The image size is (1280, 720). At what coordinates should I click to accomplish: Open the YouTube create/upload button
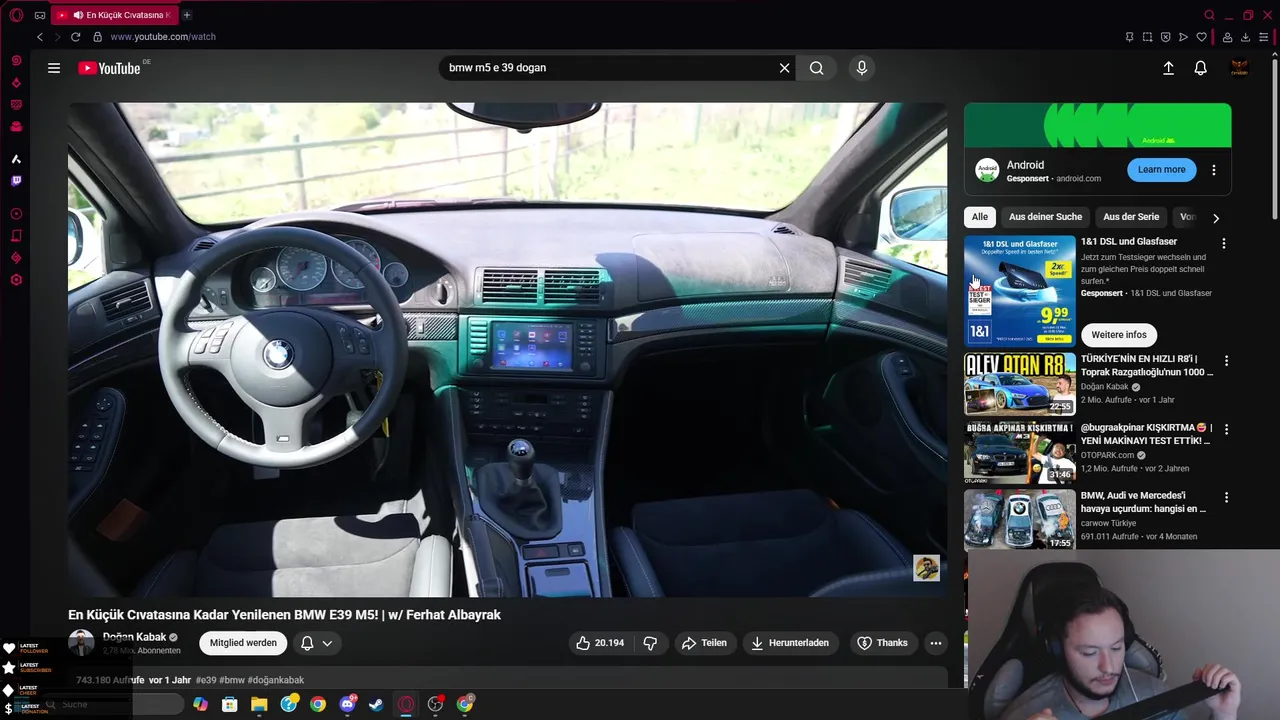tap(1168, 68)
